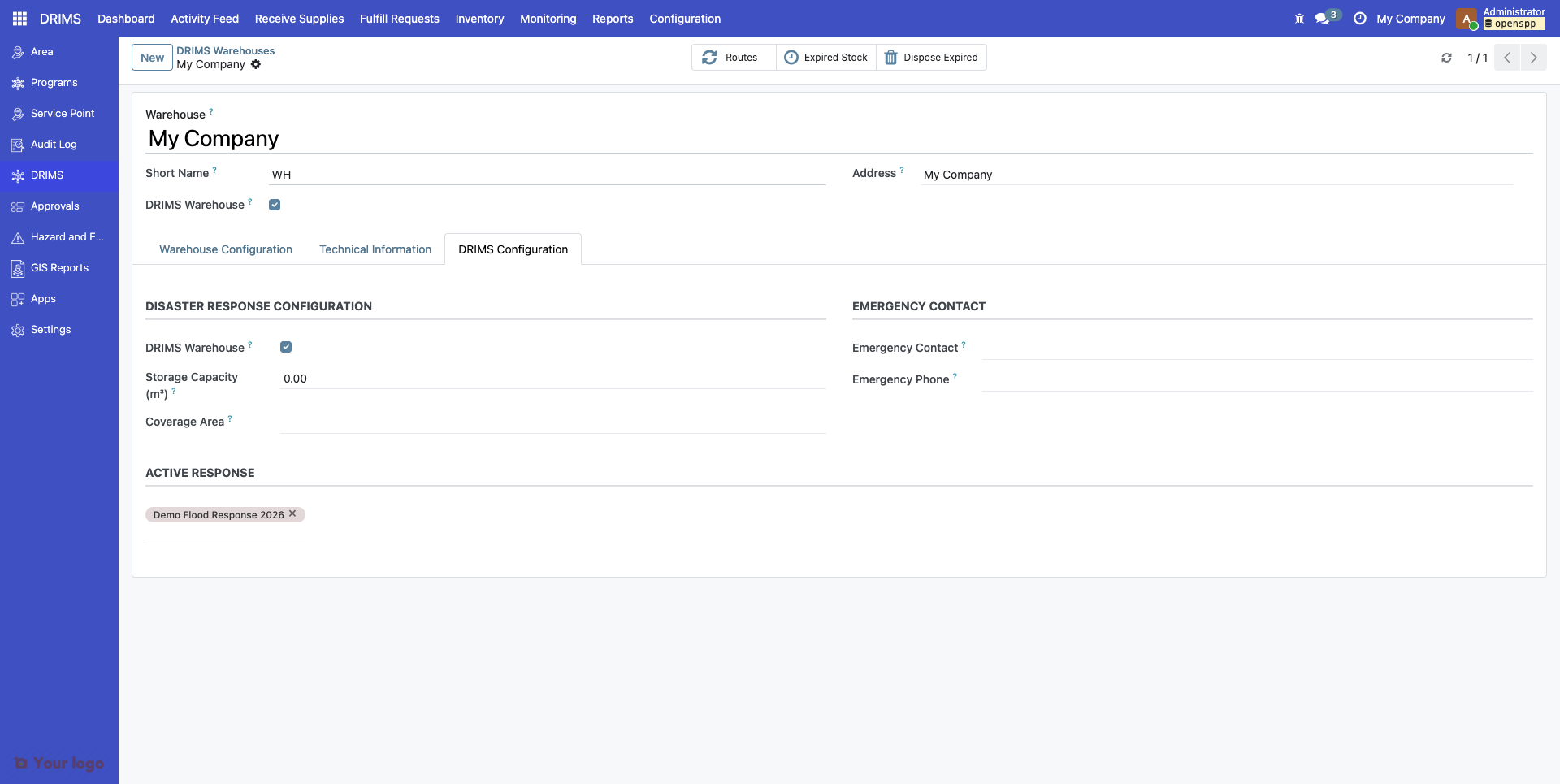Remove the Demo Flood Response 2026 tag

[x=292, y=513]
